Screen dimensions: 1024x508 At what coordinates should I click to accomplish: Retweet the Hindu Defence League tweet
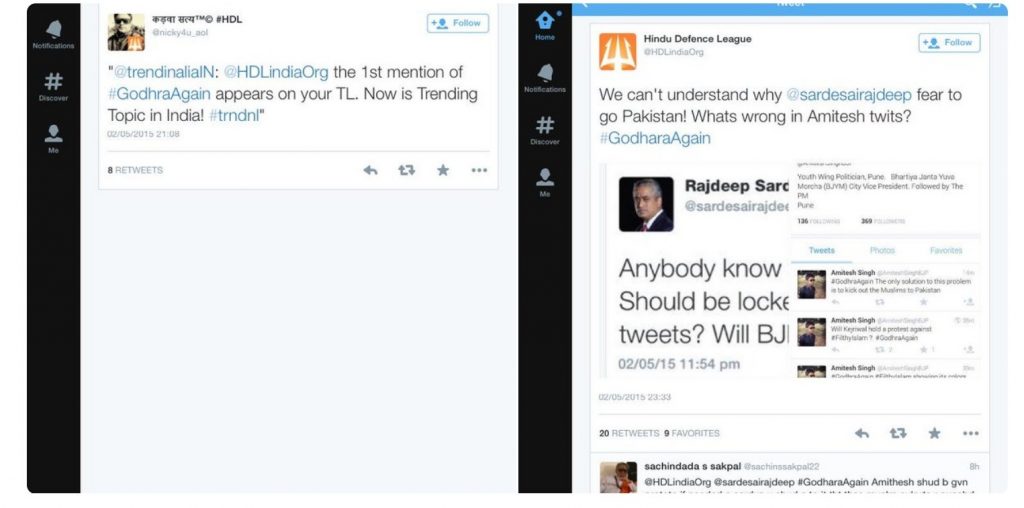pyautogui.click(x=898, y=434)
